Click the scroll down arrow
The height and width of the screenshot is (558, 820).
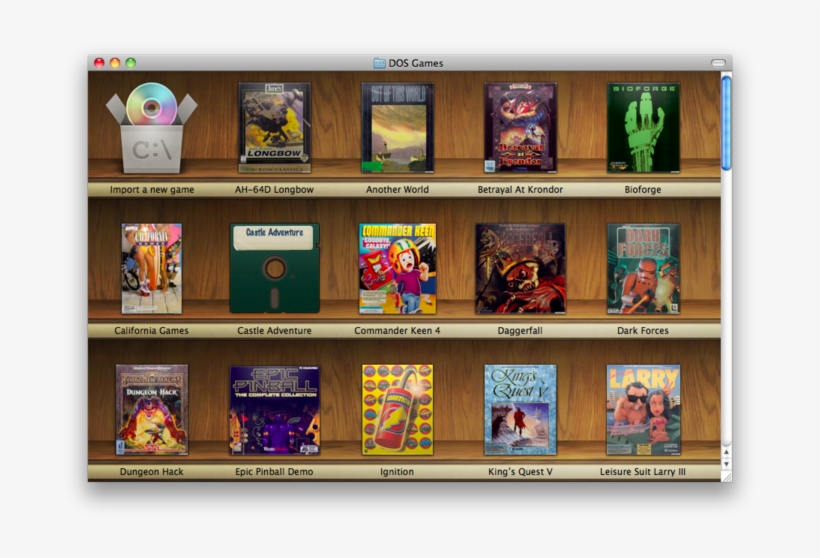pyautogui.click(x=726, y=464)
